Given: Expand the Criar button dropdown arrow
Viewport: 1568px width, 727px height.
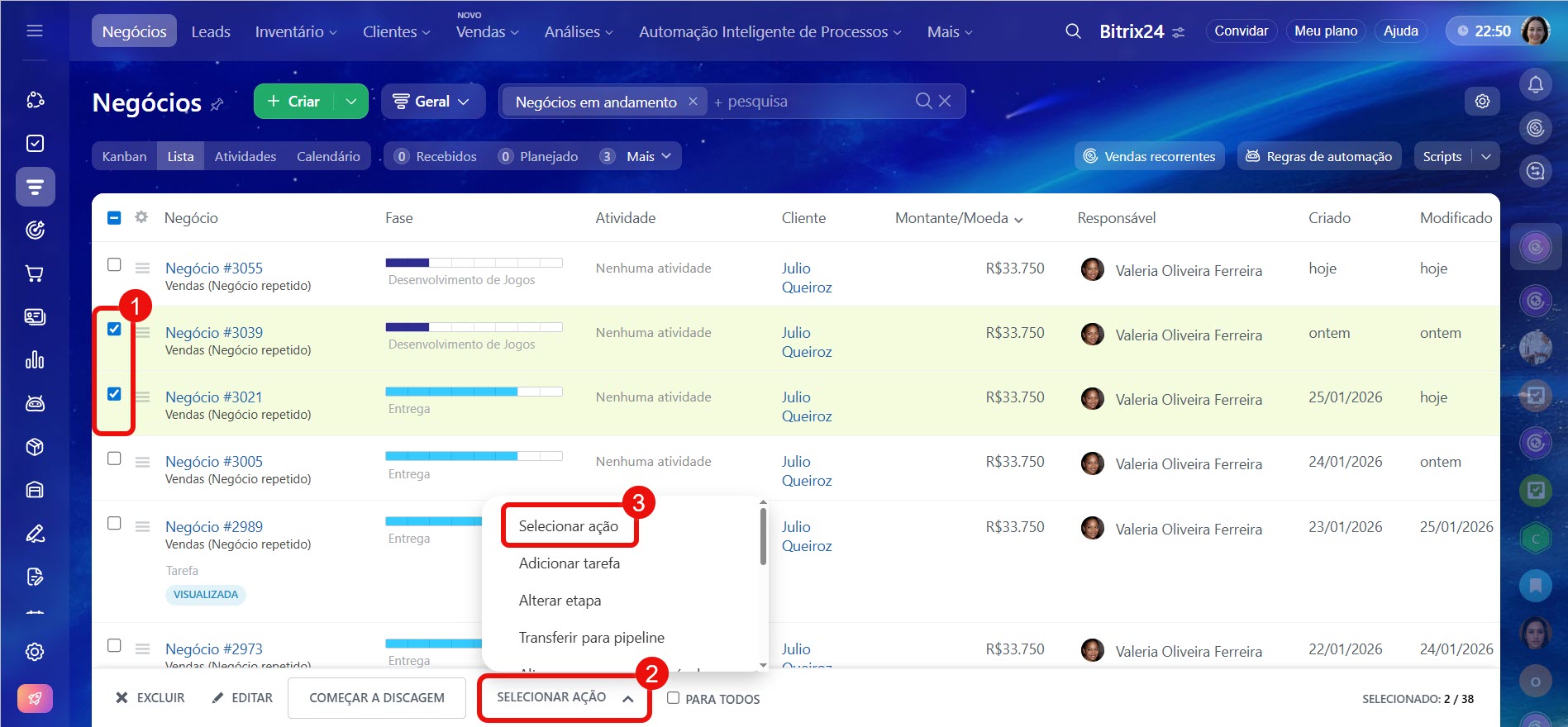Looking at the screenshot, I should (x=351, y=102).
